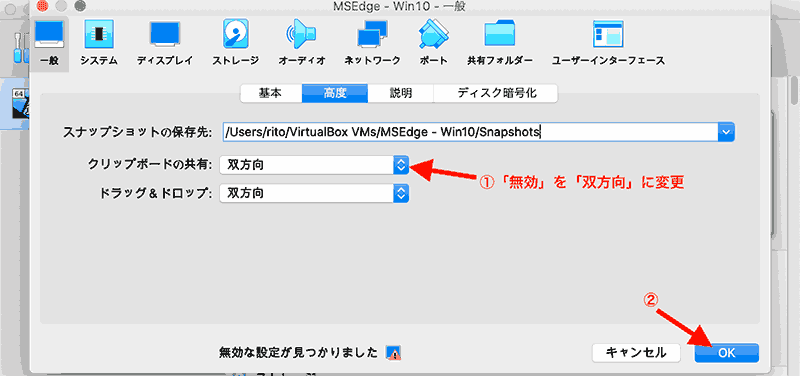
Task: Click into the snapshot folder path field
Action: point(470,132)
